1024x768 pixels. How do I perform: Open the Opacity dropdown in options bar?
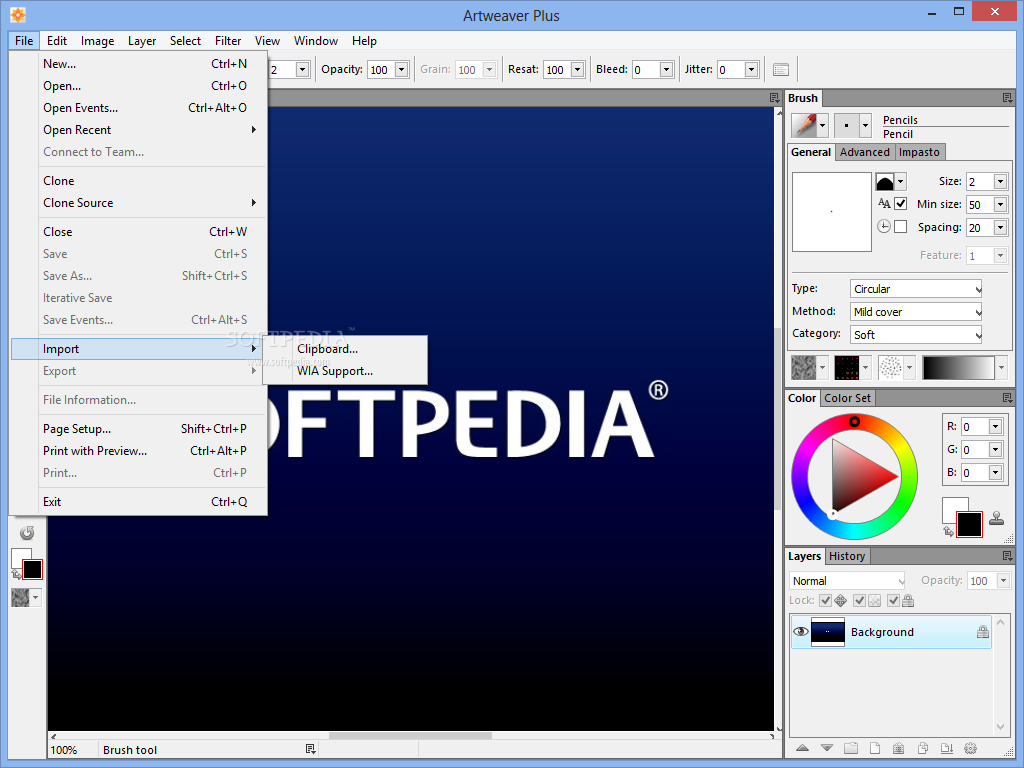tap(402, 70)
